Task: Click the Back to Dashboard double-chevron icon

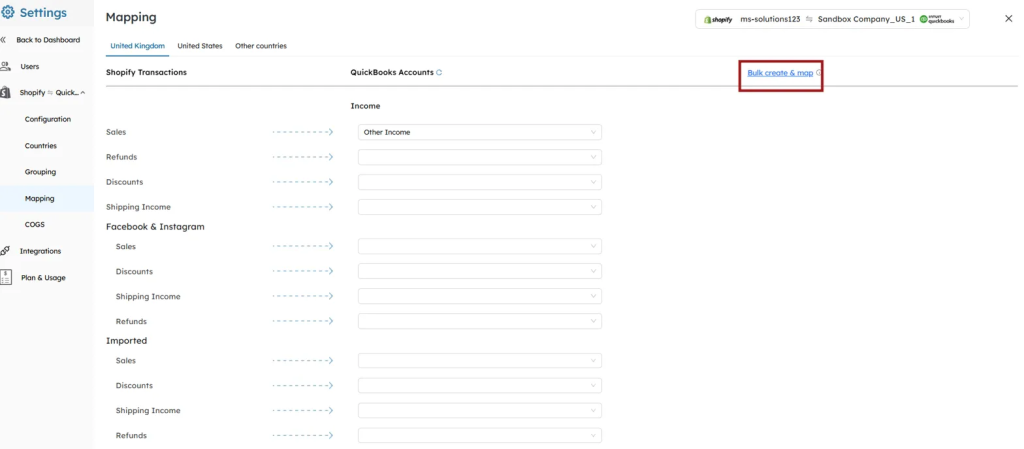Action: [4, 40]
